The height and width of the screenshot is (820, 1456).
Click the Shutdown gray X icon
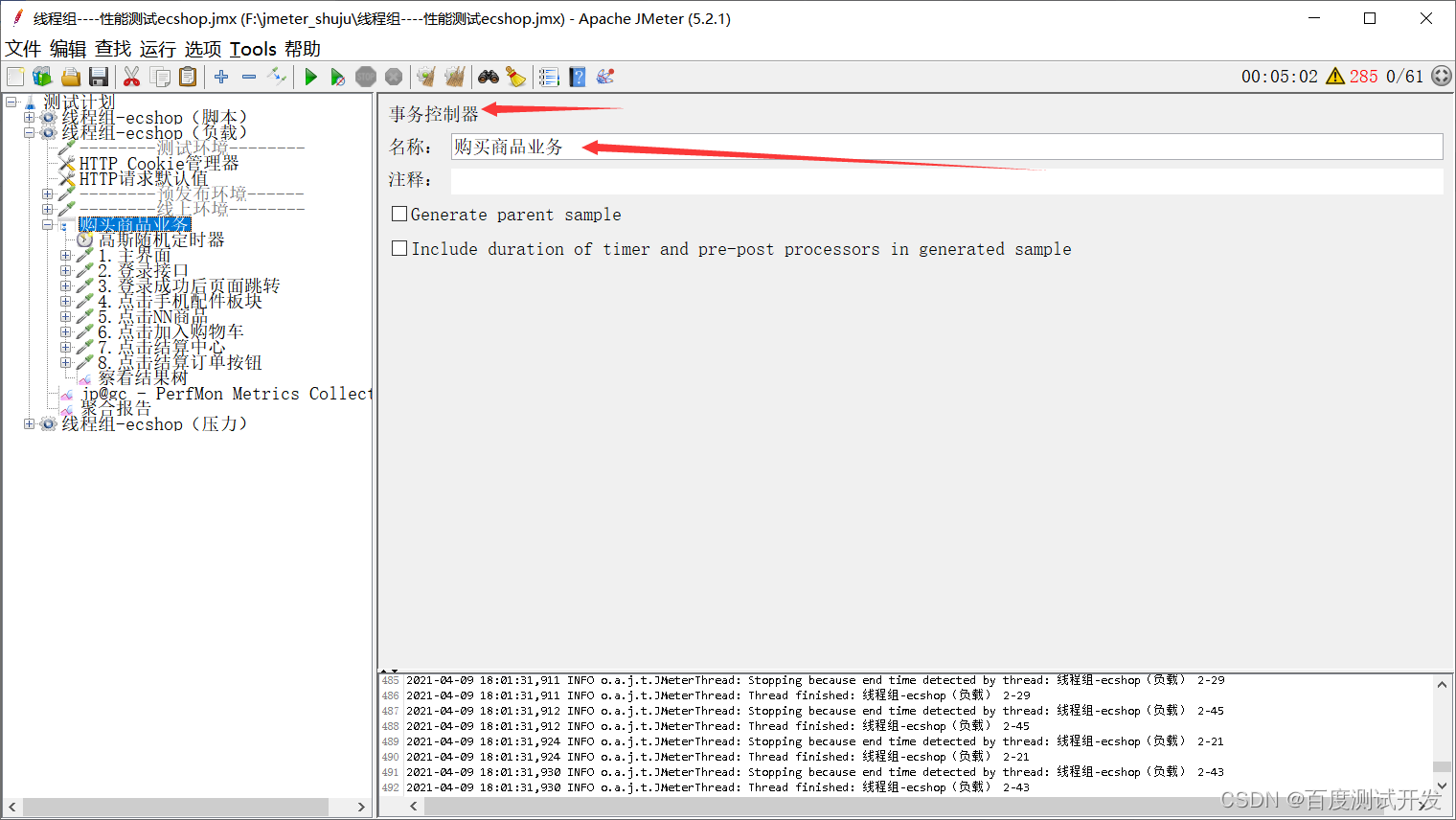tap(394, 77)
